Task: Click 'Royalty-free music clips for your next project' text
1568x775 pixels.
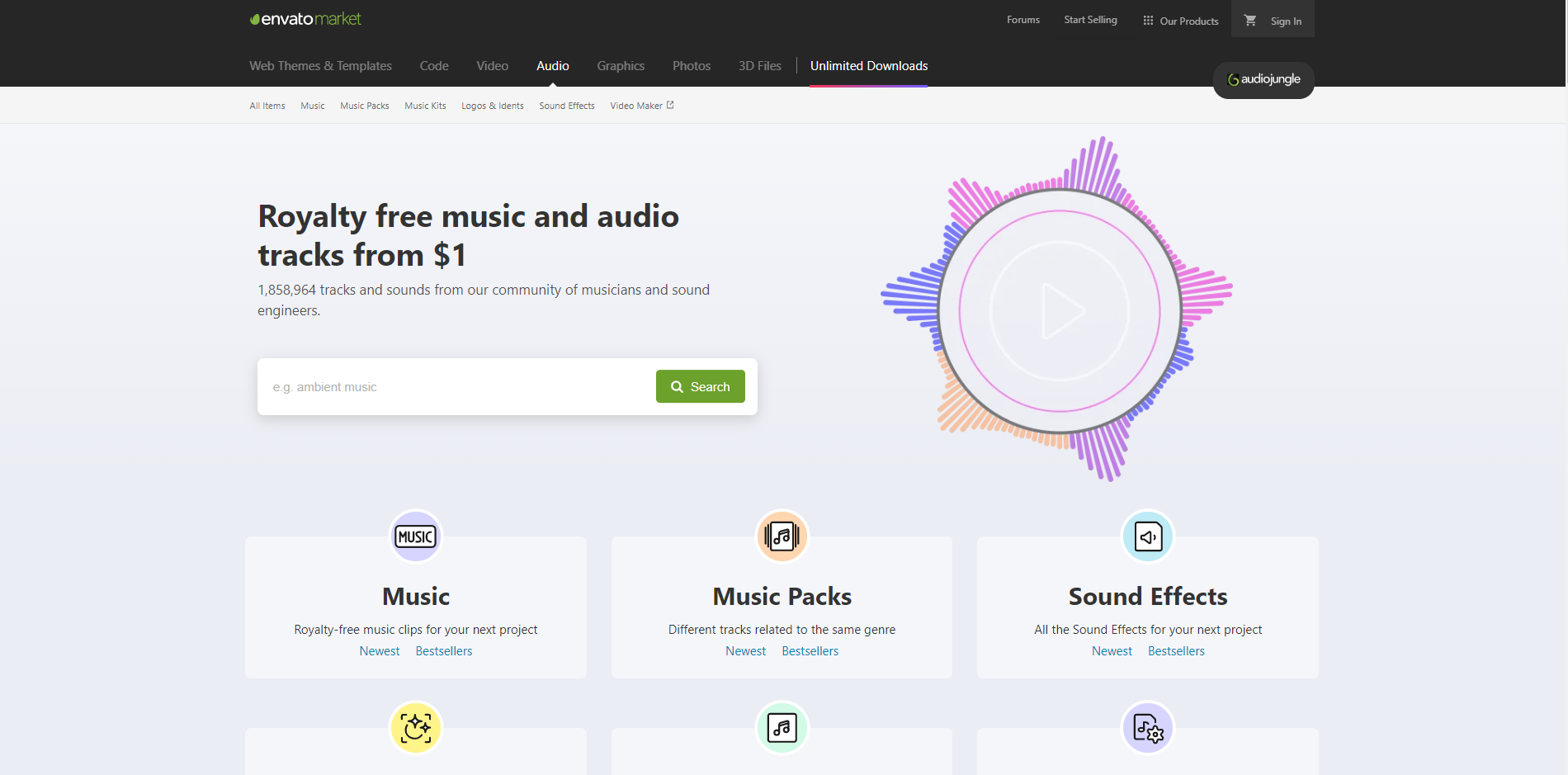Action: point(416,630)
